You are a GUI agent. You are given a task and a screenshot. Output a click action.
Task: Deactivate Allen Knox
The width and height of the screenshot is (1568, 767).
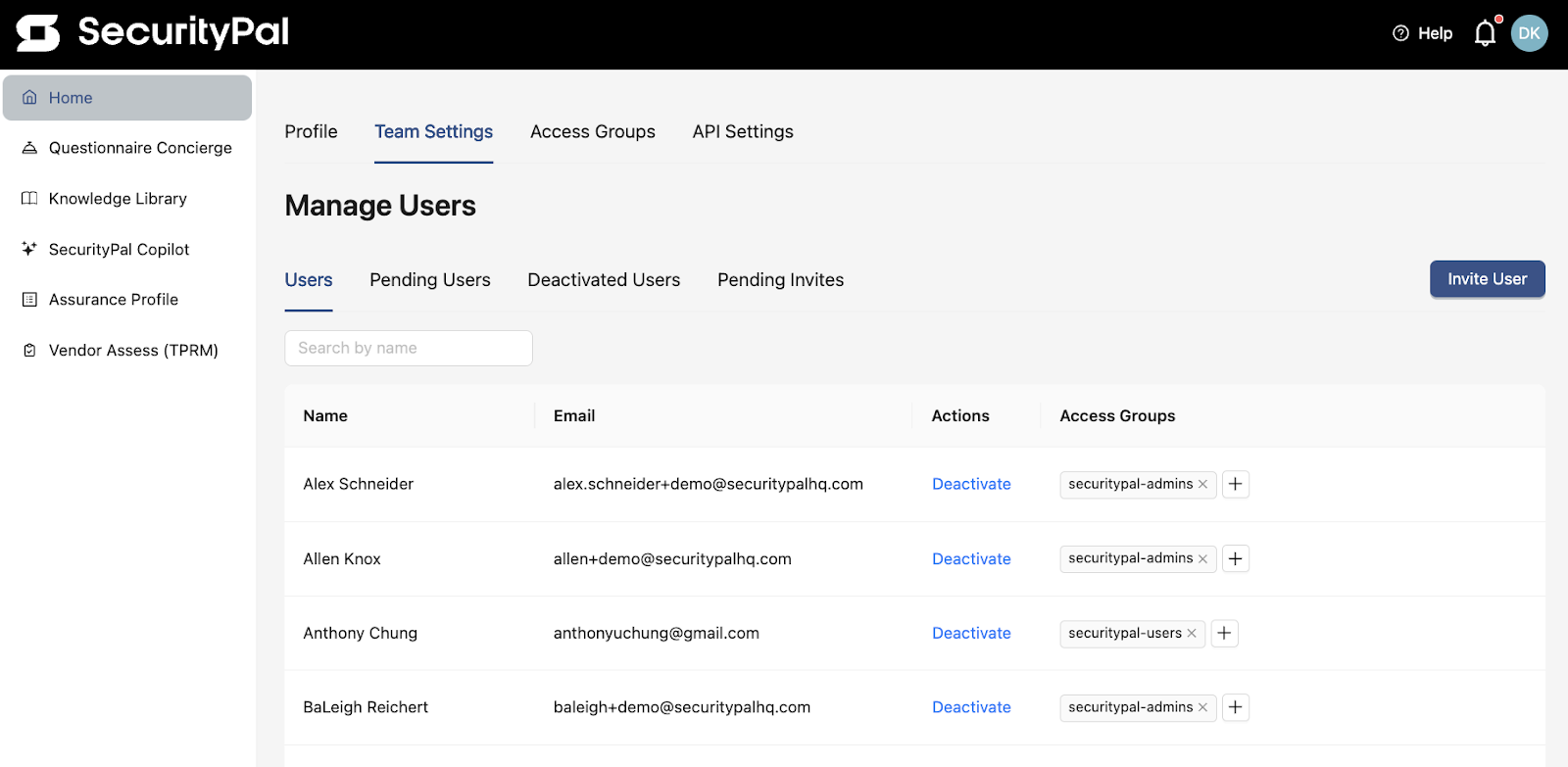coord(971,558)
